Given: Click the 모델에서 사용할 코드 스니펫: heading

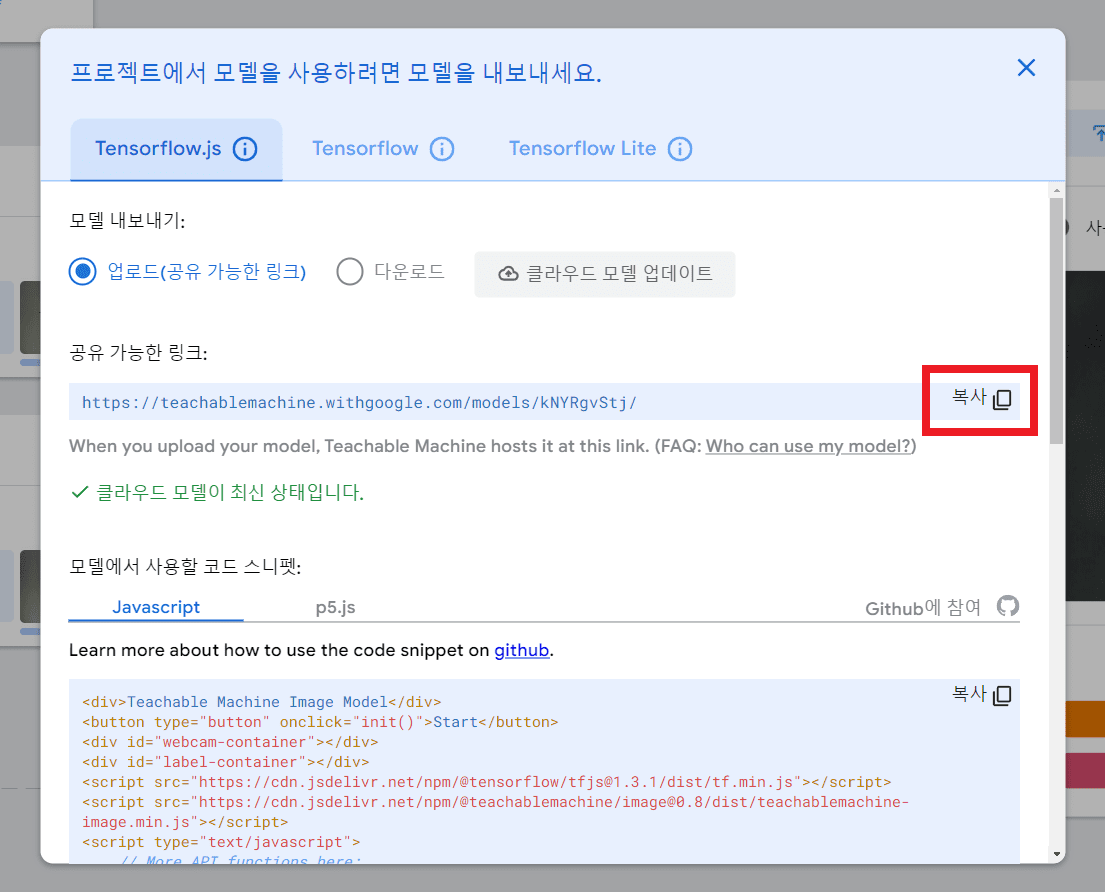Looking at the screenshot, I should pyautogui.click(x=185, y=566).
